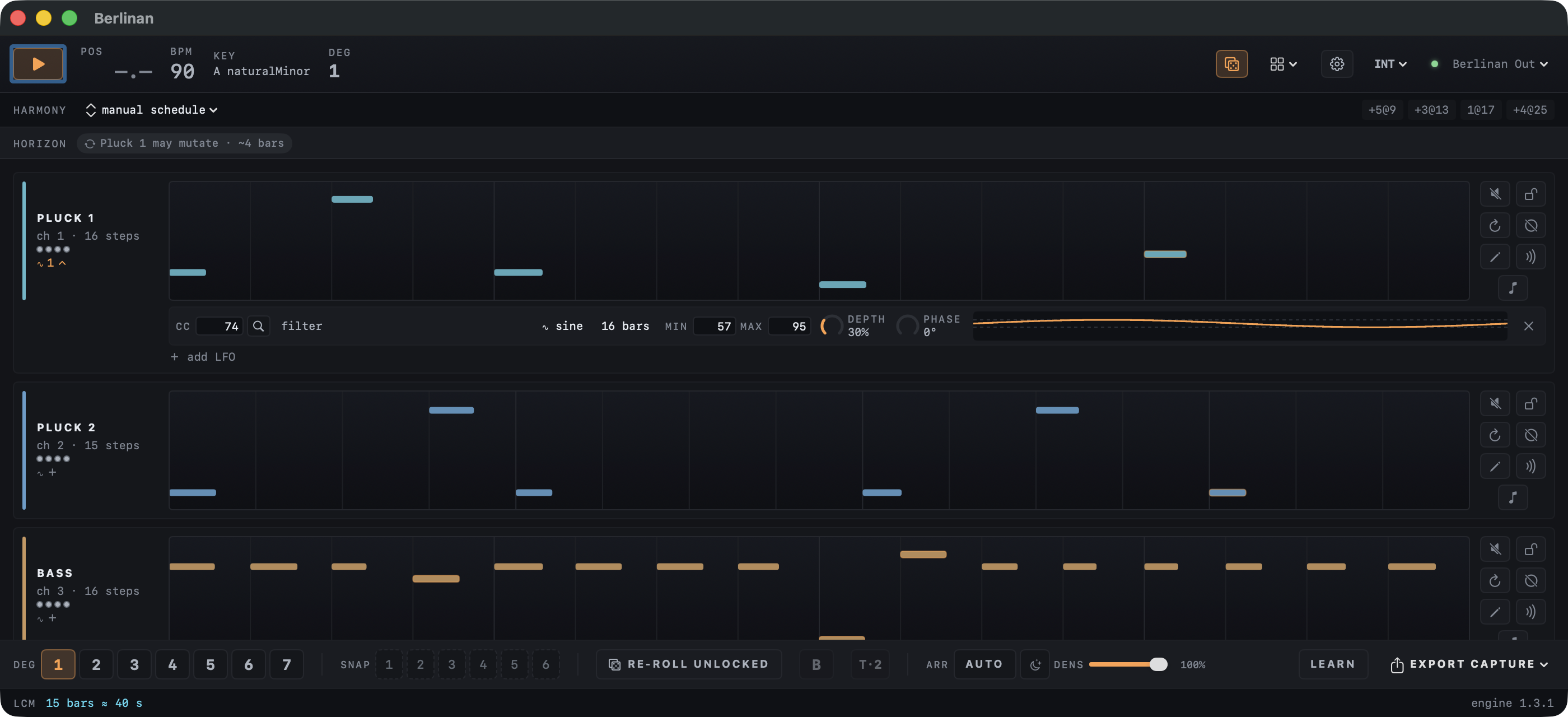
Task: Add an LFO to Bass with plus
Action: coord(48,618)
